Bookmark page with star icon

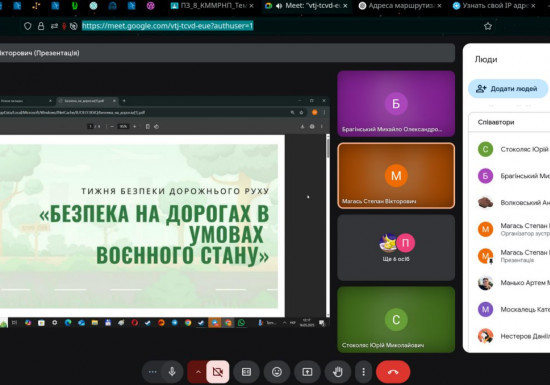point(488,26)
